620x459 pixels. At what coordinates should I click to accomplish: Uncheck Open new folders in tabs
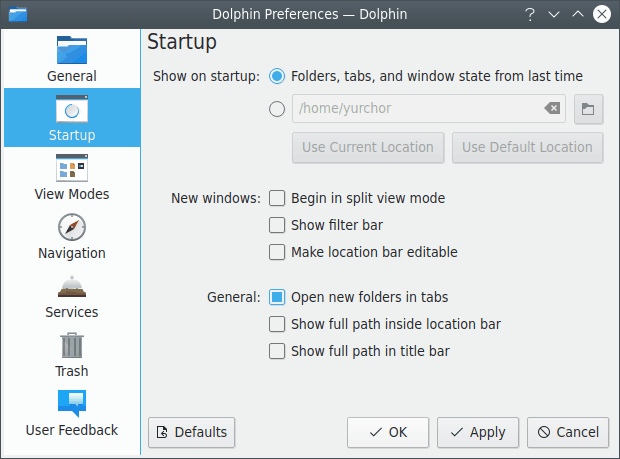[x=277, y=297]
